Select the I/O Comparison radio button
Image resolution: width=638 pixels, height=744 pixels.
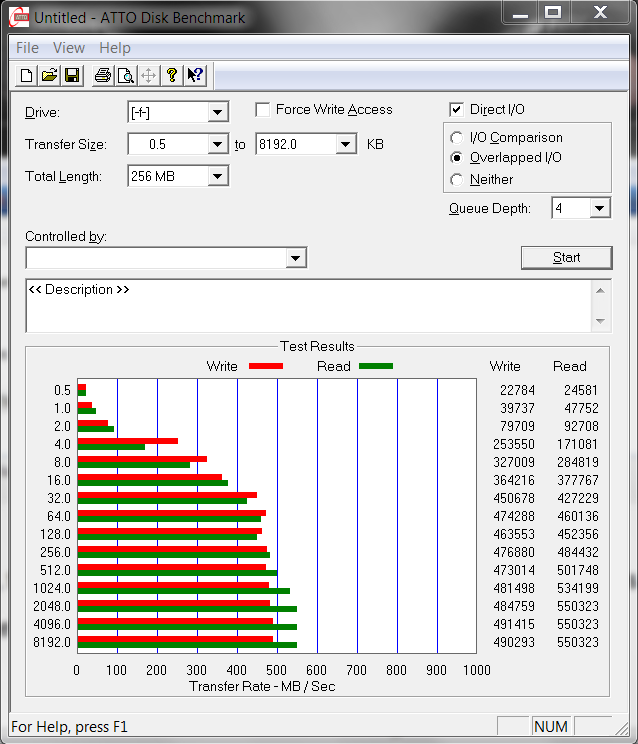pyautogui.click(x=457, y=138)
